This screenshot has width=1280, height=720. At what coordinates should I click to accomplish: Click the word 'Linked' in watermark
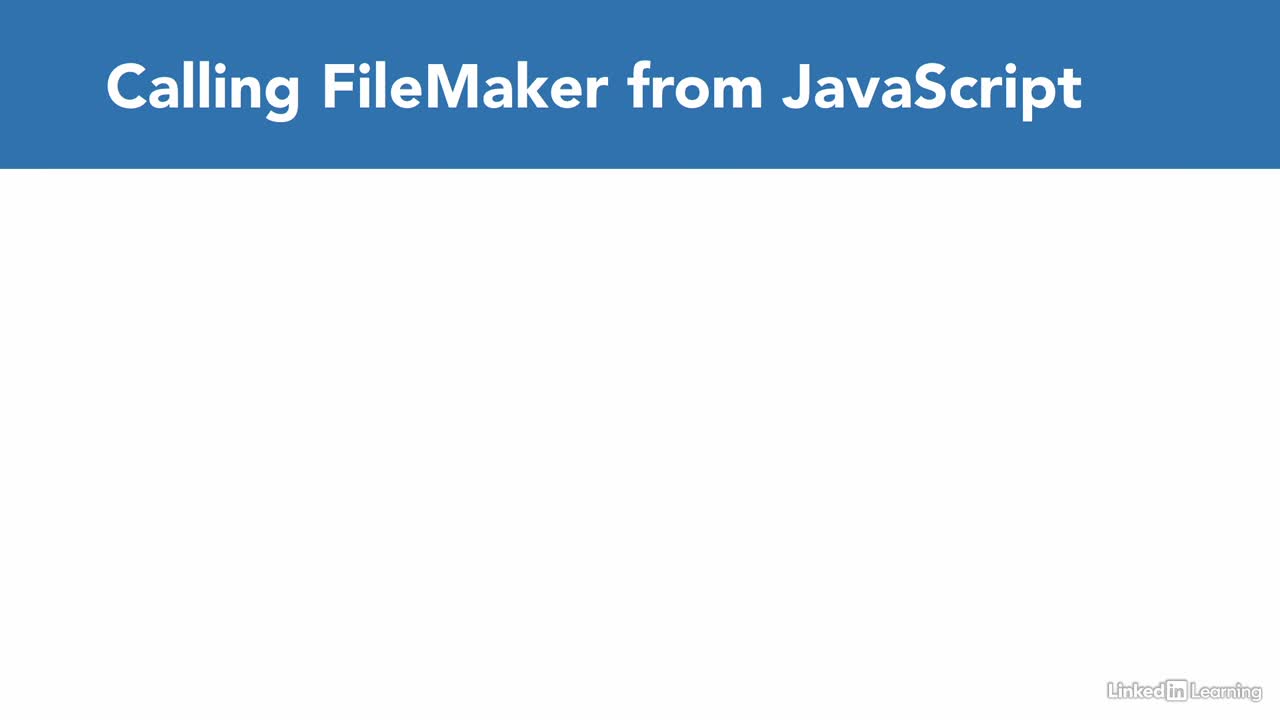pos(1136,690)
